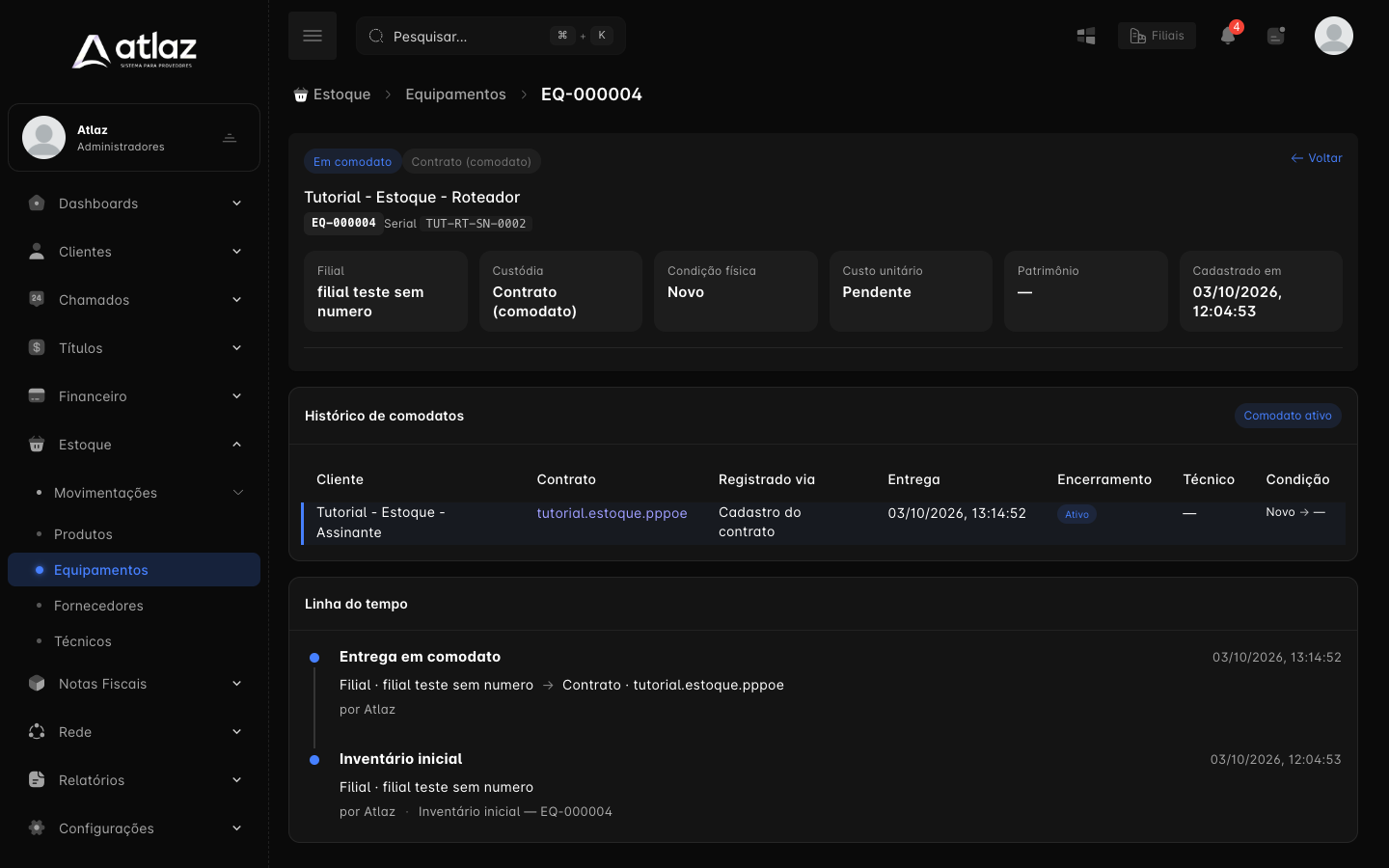Image resolution: width=1389 pixels, height=868 pixels.
Task: Click the Custo unitário Pendente card
Action: [911, 291]
